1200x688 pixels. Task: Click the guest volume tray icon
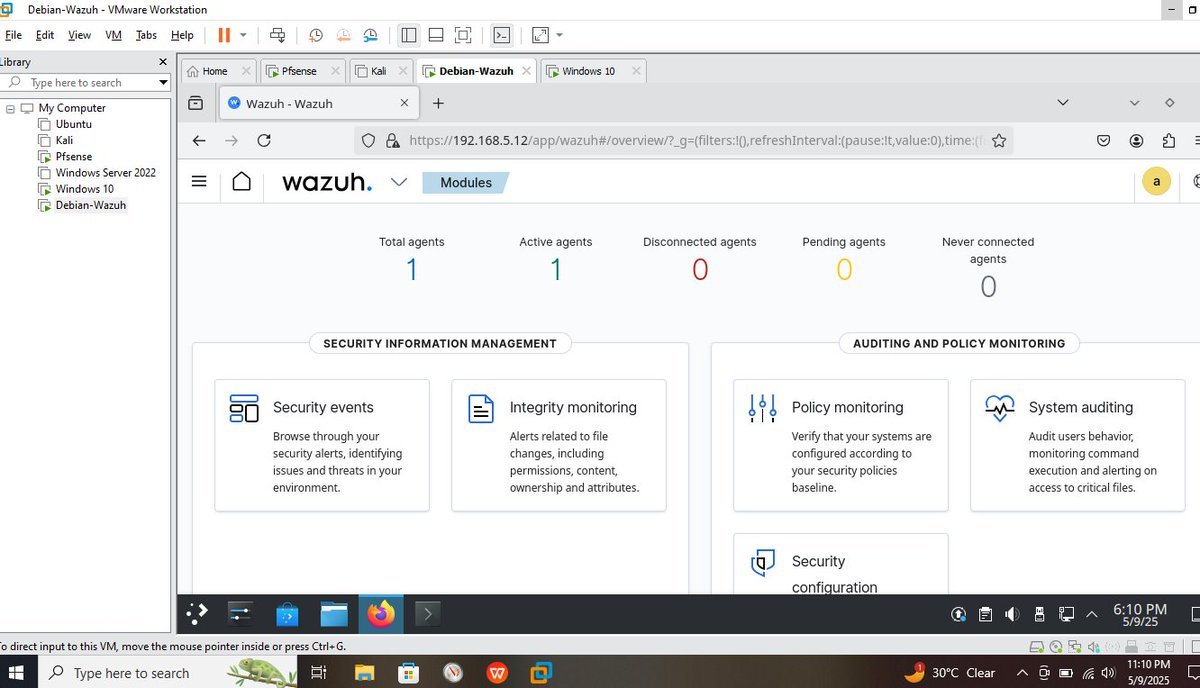1012,614
